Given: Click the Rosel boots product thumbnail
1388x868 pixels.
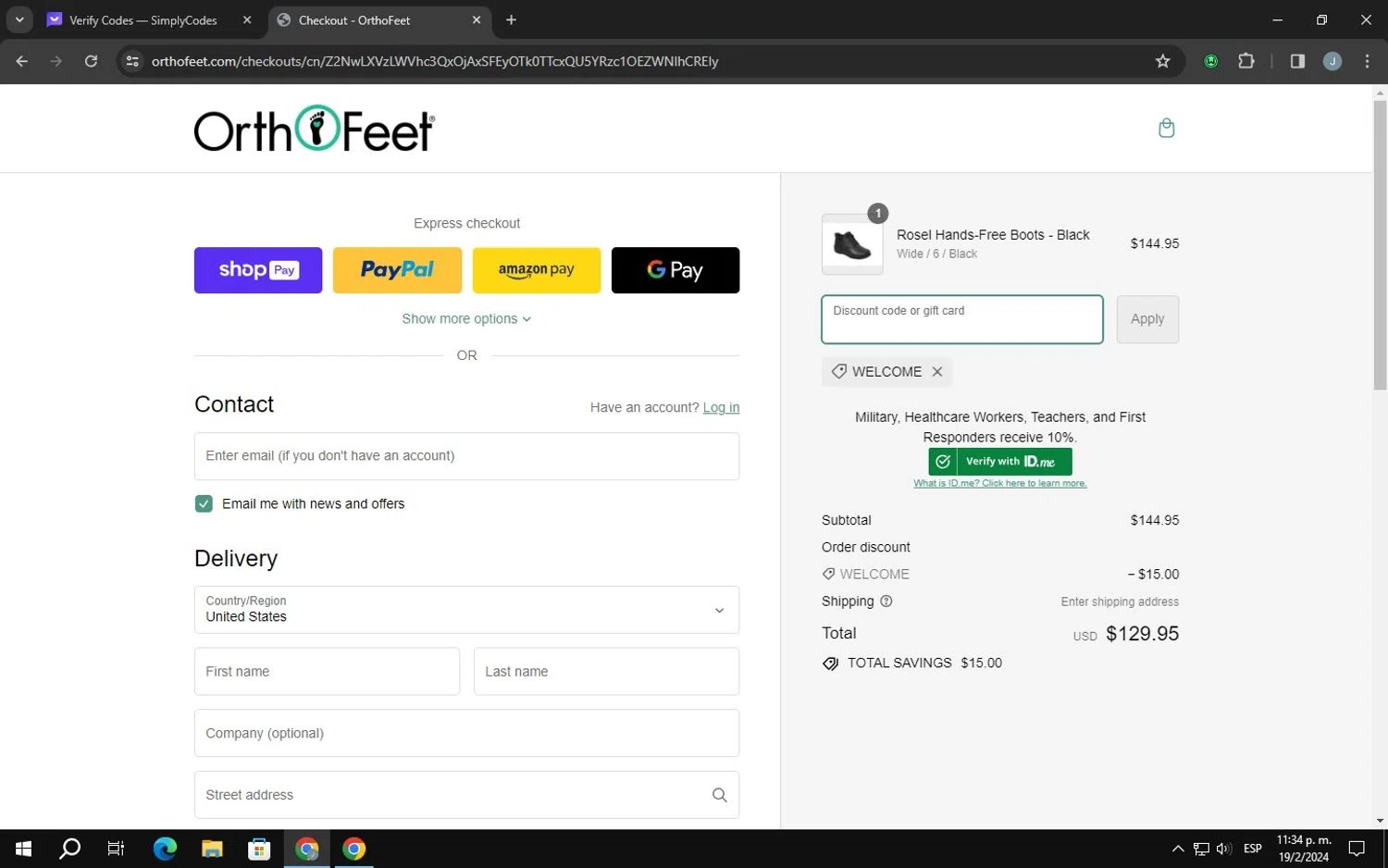Looking at the screenshot, I should [x=852, y=244].
